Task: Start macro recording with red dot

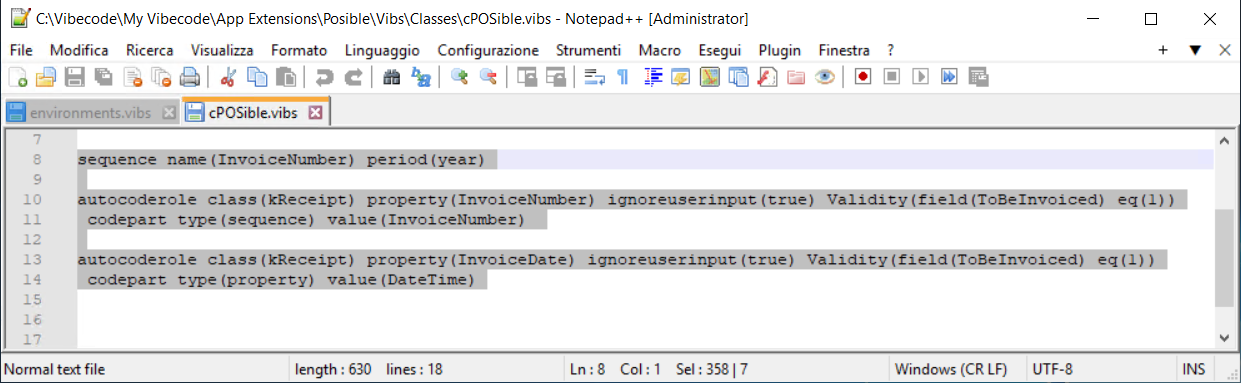Action: point(863,77)
